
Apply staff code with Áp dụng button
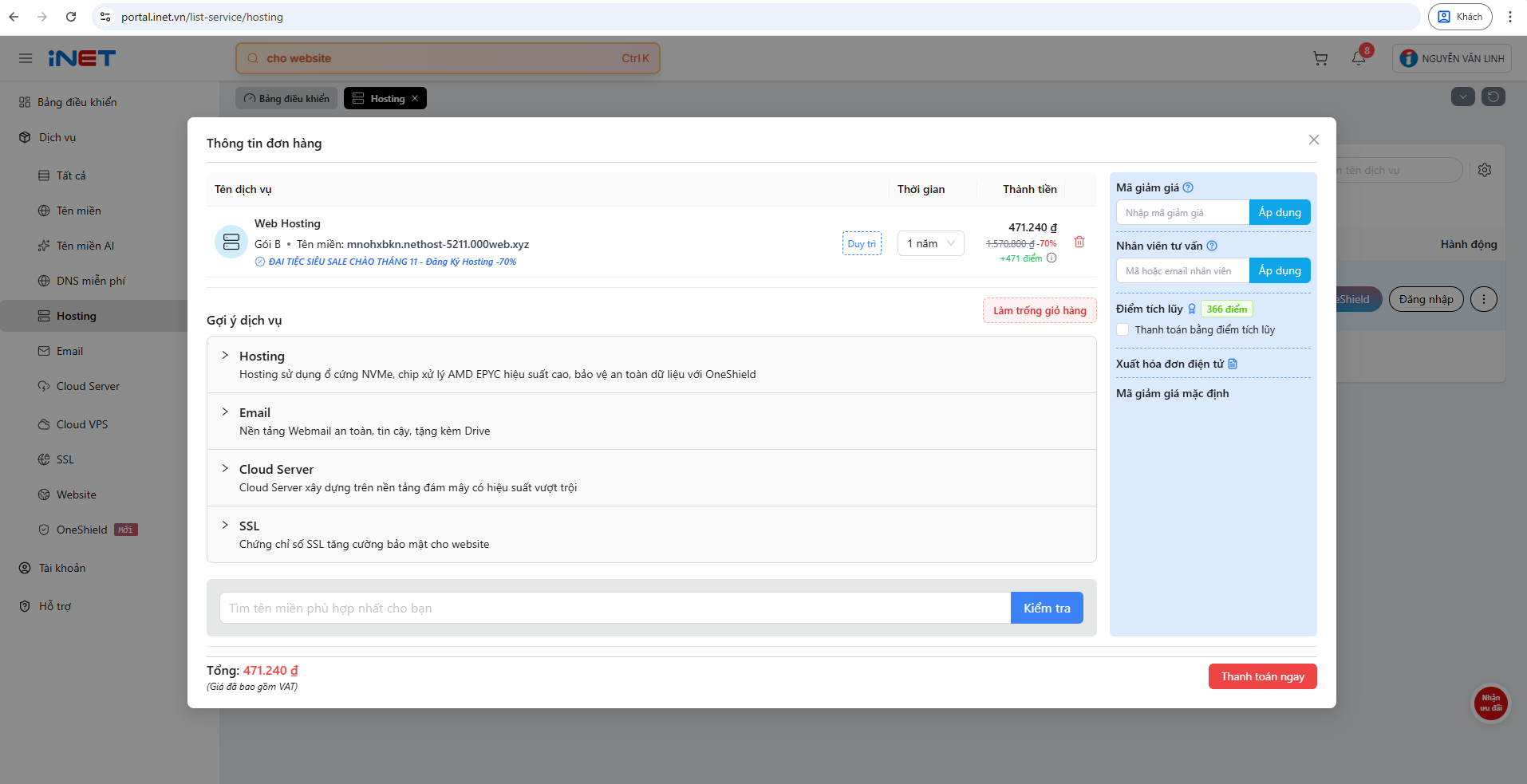point(1280,270)
